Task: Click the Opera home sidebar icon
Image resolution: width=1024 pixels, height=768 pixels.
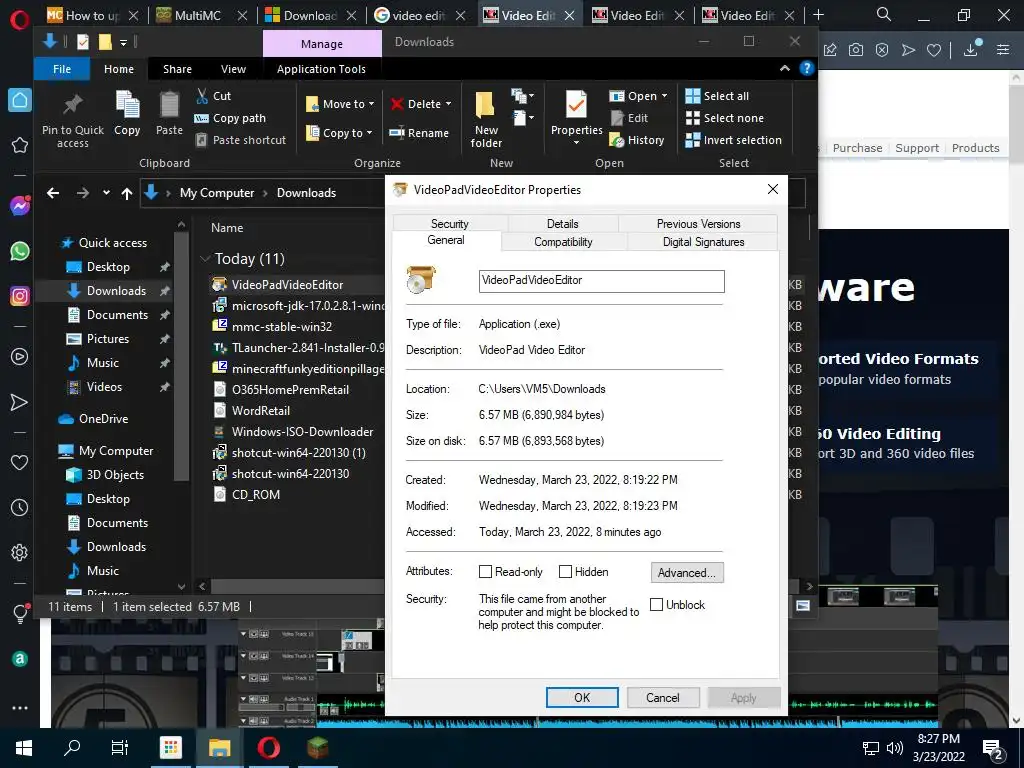Action: [x=20, y=100]
